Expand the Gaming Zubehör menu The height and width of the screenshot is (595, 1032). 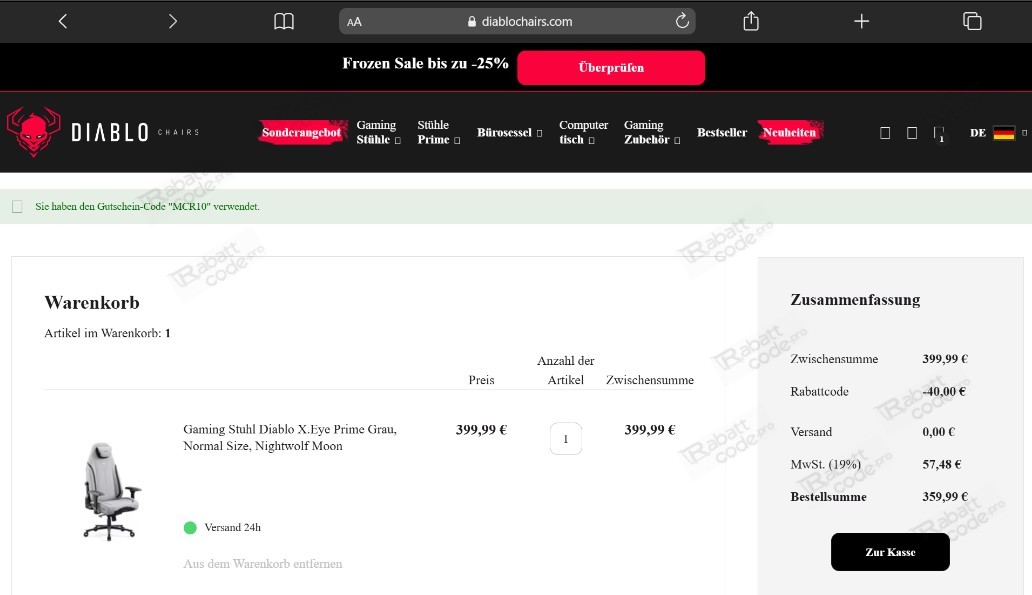(650, 132)
